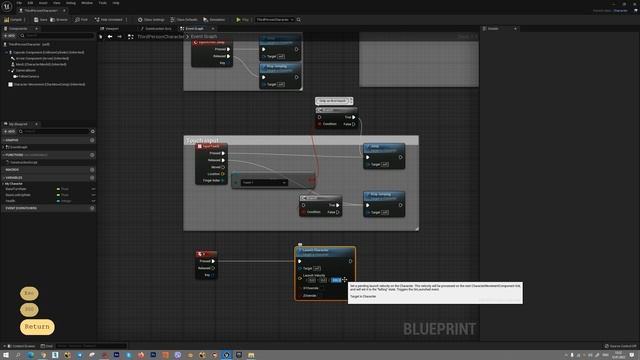Switch to the Construction Script tab
Image resolution: width=640 pixels, height=360 pixels.
click(156, 29)
